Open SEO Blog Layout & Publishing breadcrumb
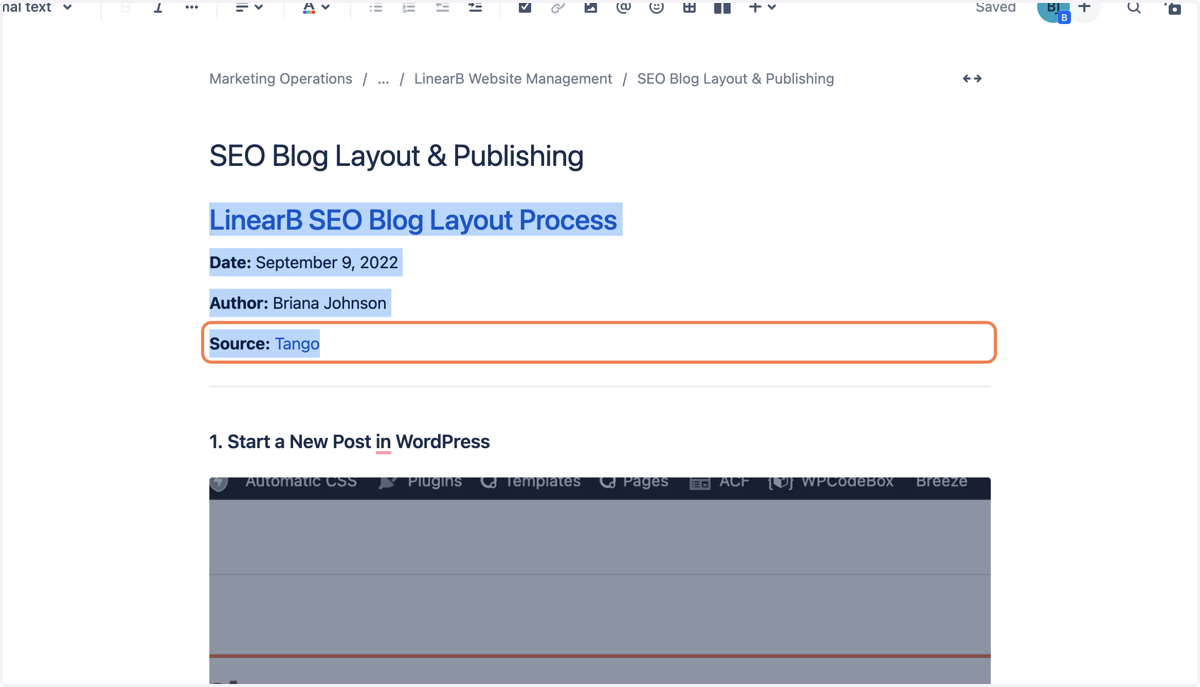1200x687 pixels. pos(735,79)
